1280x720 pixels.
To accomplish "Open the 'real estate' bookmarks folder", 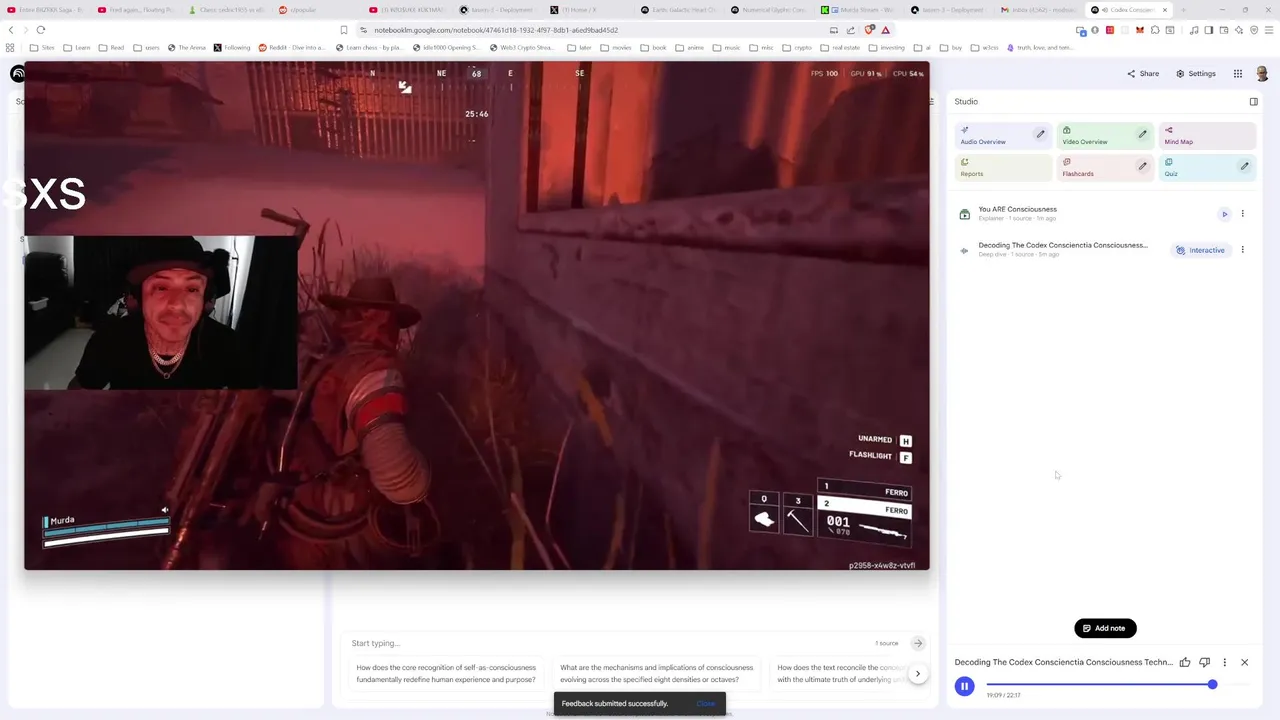I will click(x=841, y=47).
